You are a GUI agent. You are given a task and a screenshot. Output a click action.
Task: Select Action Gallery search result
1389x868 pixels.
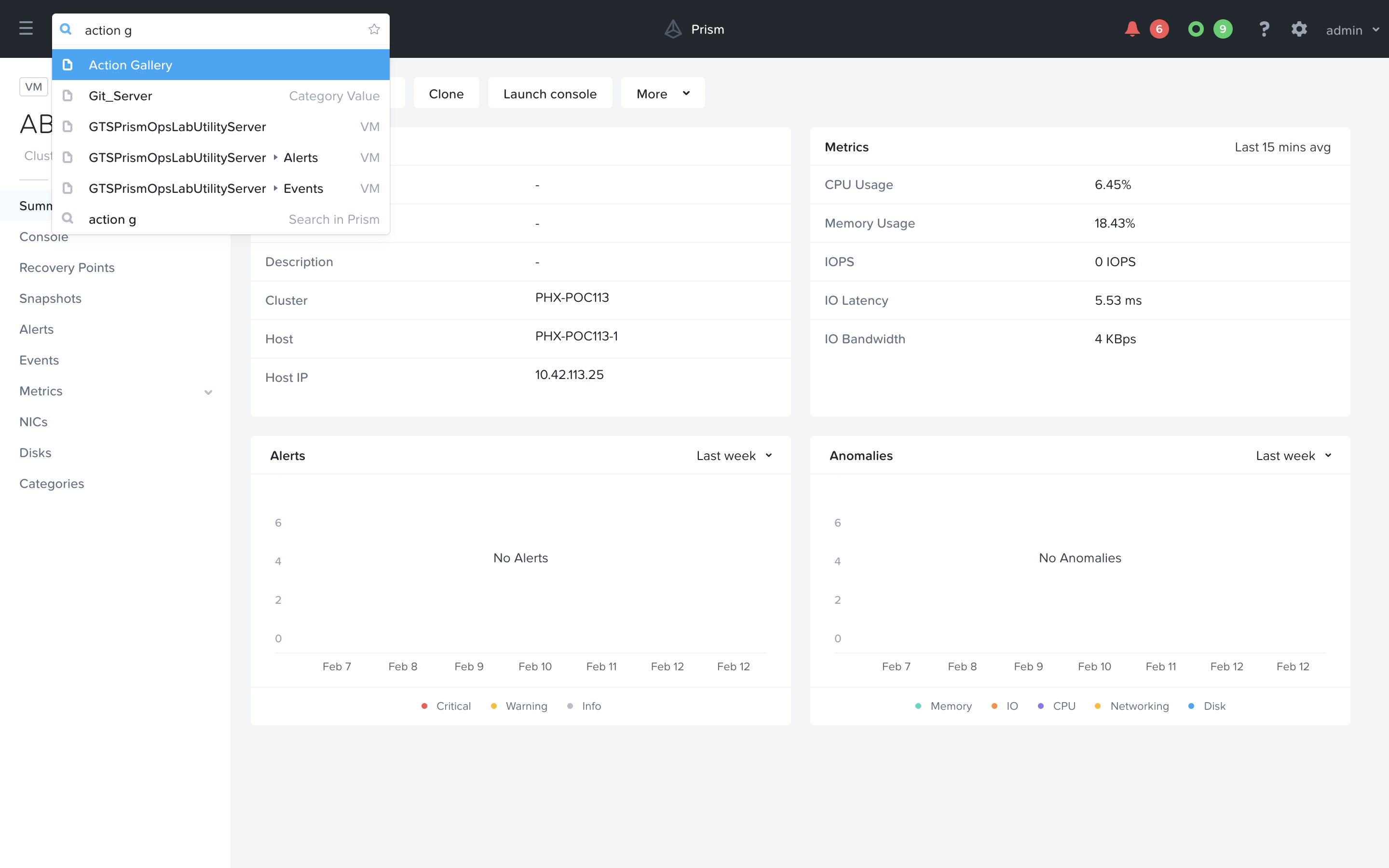[x=221, y=65]
